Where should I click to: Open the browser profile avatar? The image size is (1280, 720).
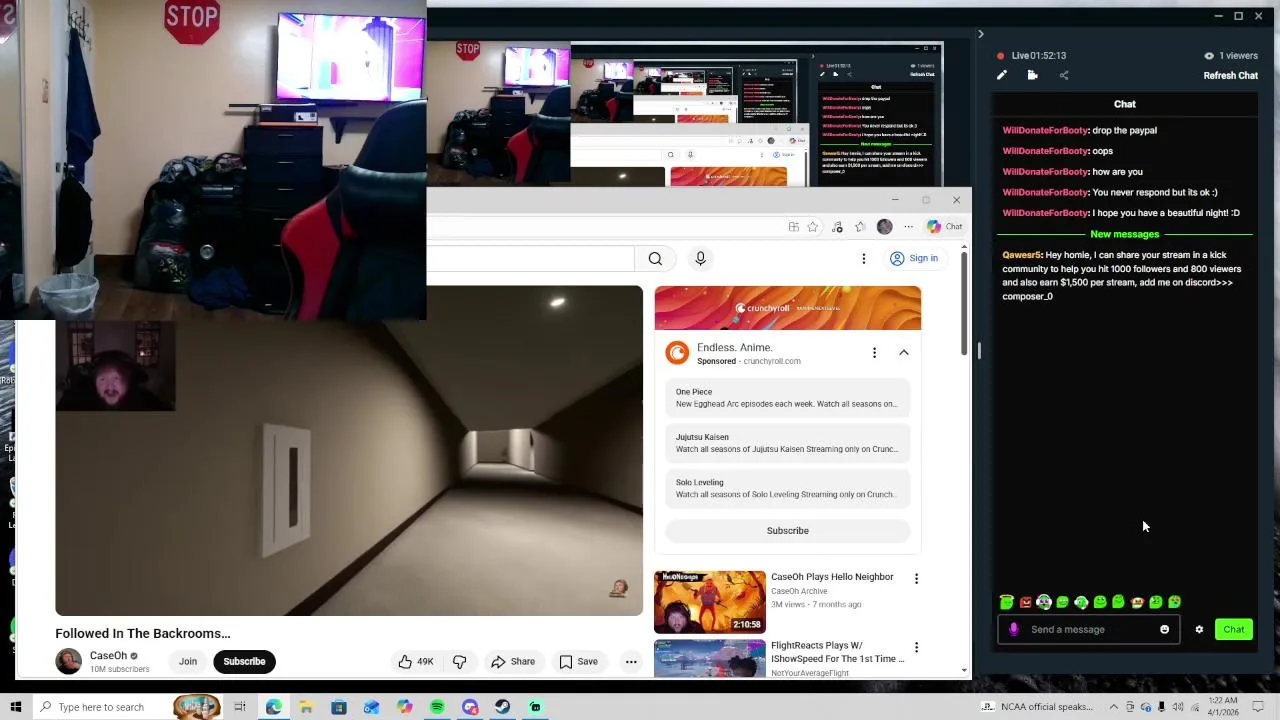(x=884, y=227)
